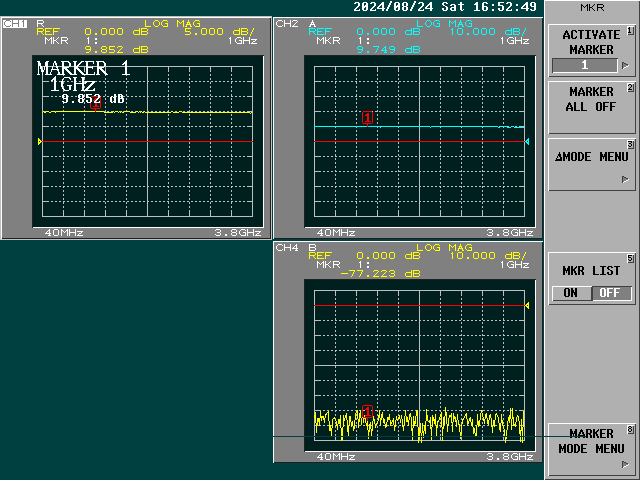Click CH2 stop frequency 3.8GHz
This screenshot has width=640, height=480.
point(510,233)
